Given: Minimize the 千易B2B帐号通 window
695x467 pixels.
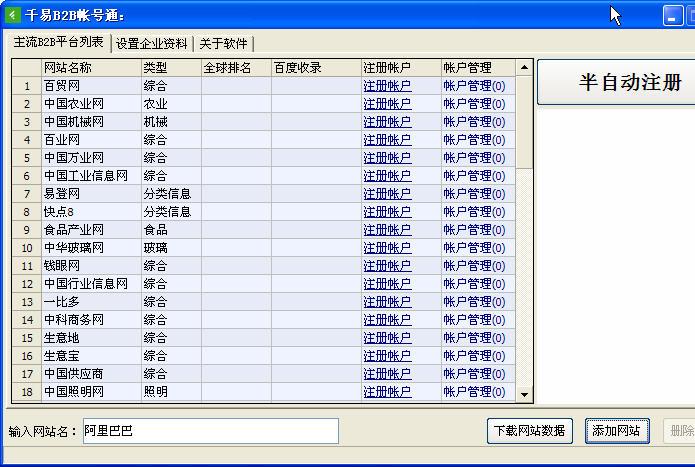Looking at the screenshot, I should coord(672,16).
